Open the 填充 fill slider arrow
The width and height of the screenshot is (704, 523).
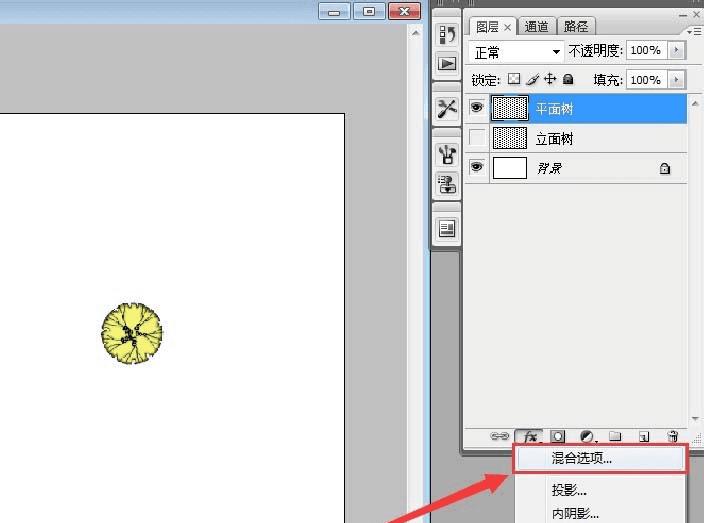(676, 80)
